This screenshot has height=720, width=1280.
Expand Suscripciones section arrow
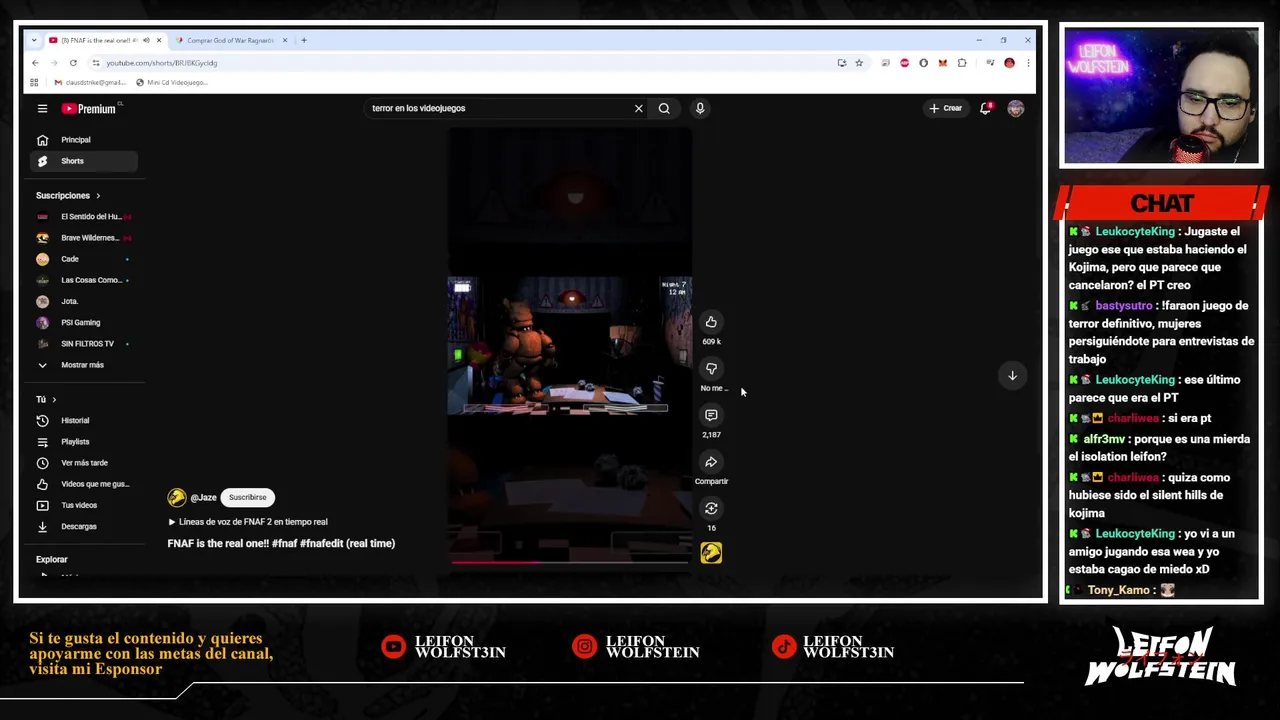[x=98, y=196]
